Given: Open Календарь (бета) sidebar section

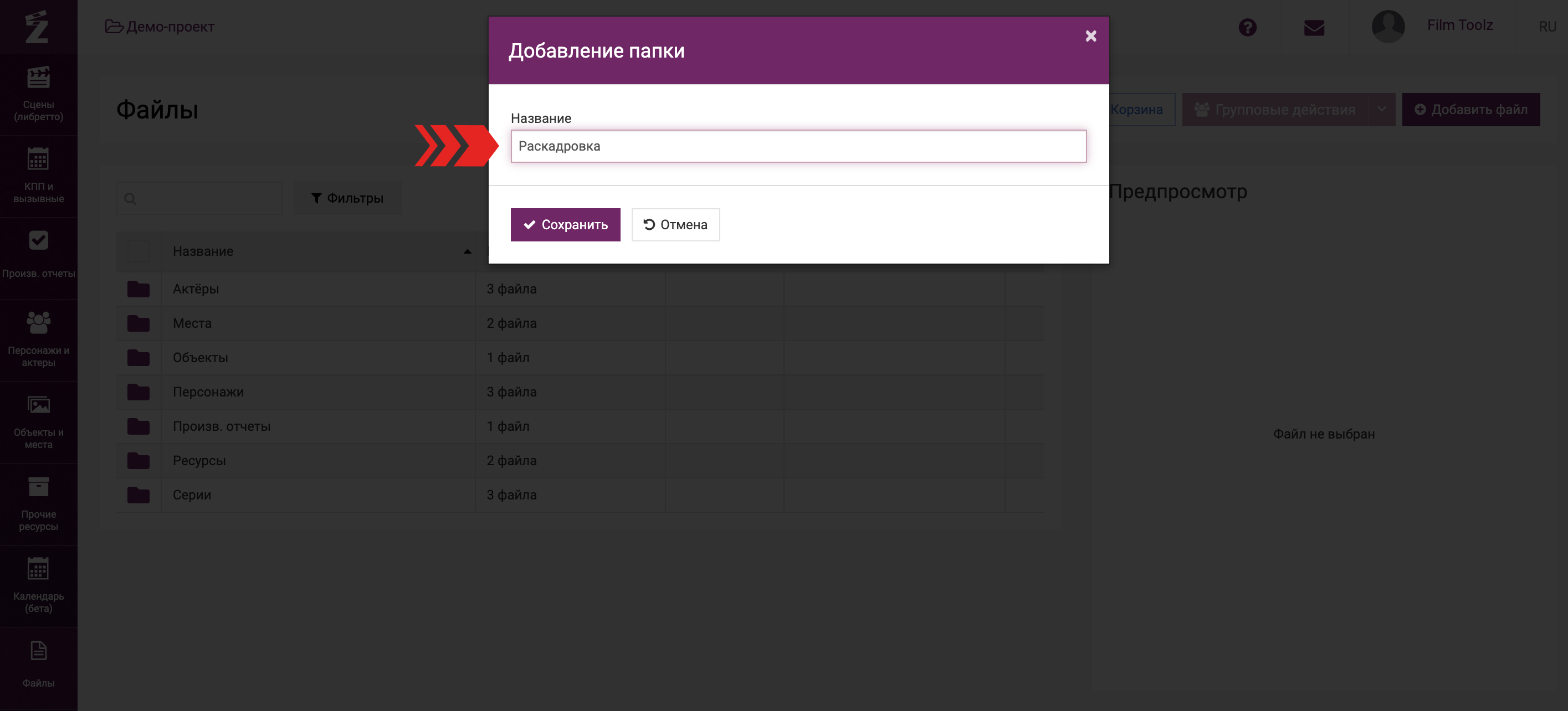Looking at the screenshot, I should pos(38,586).
